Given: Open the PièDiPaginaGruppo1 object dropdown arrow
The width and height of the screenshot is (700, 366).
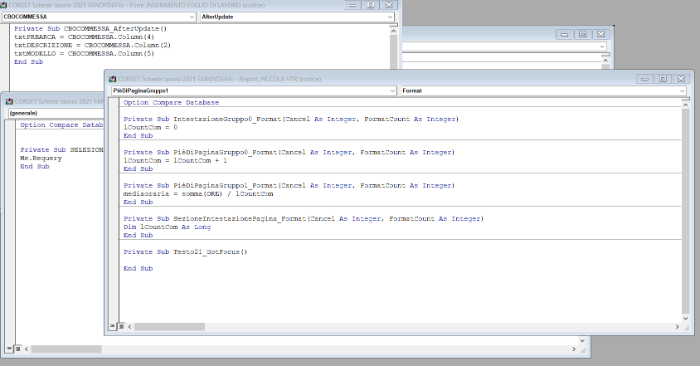Looking at the screenshot, I should [x=392, y=91].
